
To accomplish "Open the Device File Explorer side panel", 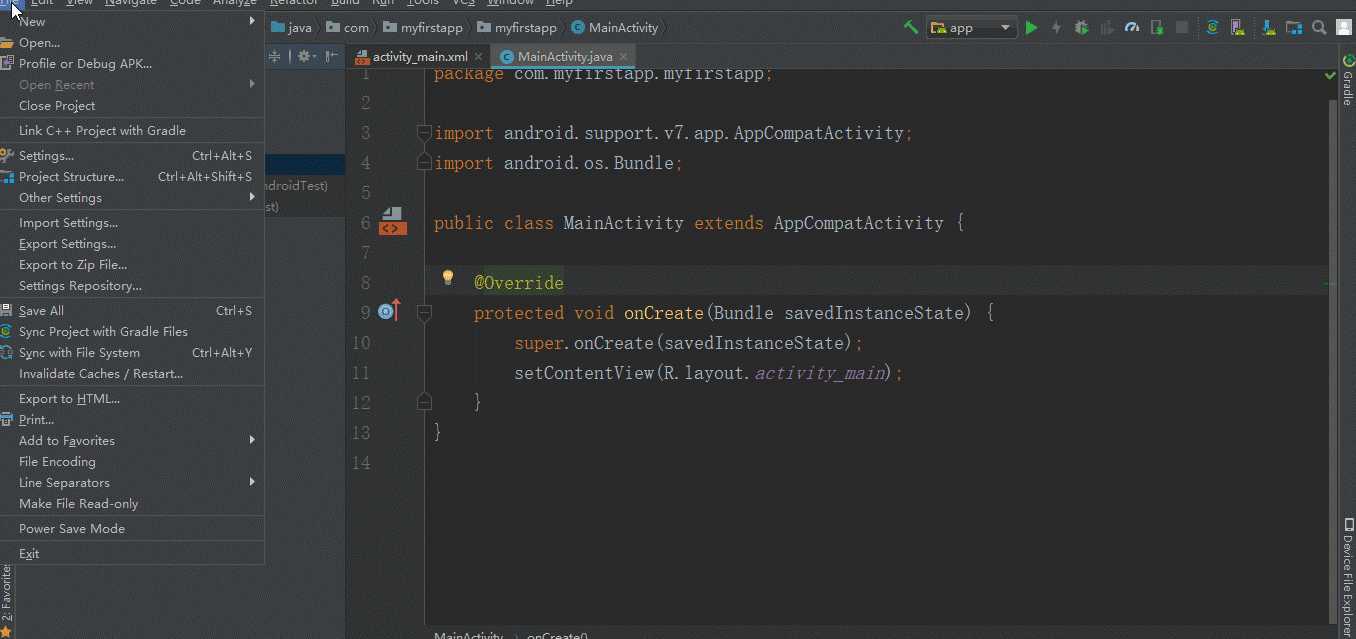I will [x=1347, y=577].
